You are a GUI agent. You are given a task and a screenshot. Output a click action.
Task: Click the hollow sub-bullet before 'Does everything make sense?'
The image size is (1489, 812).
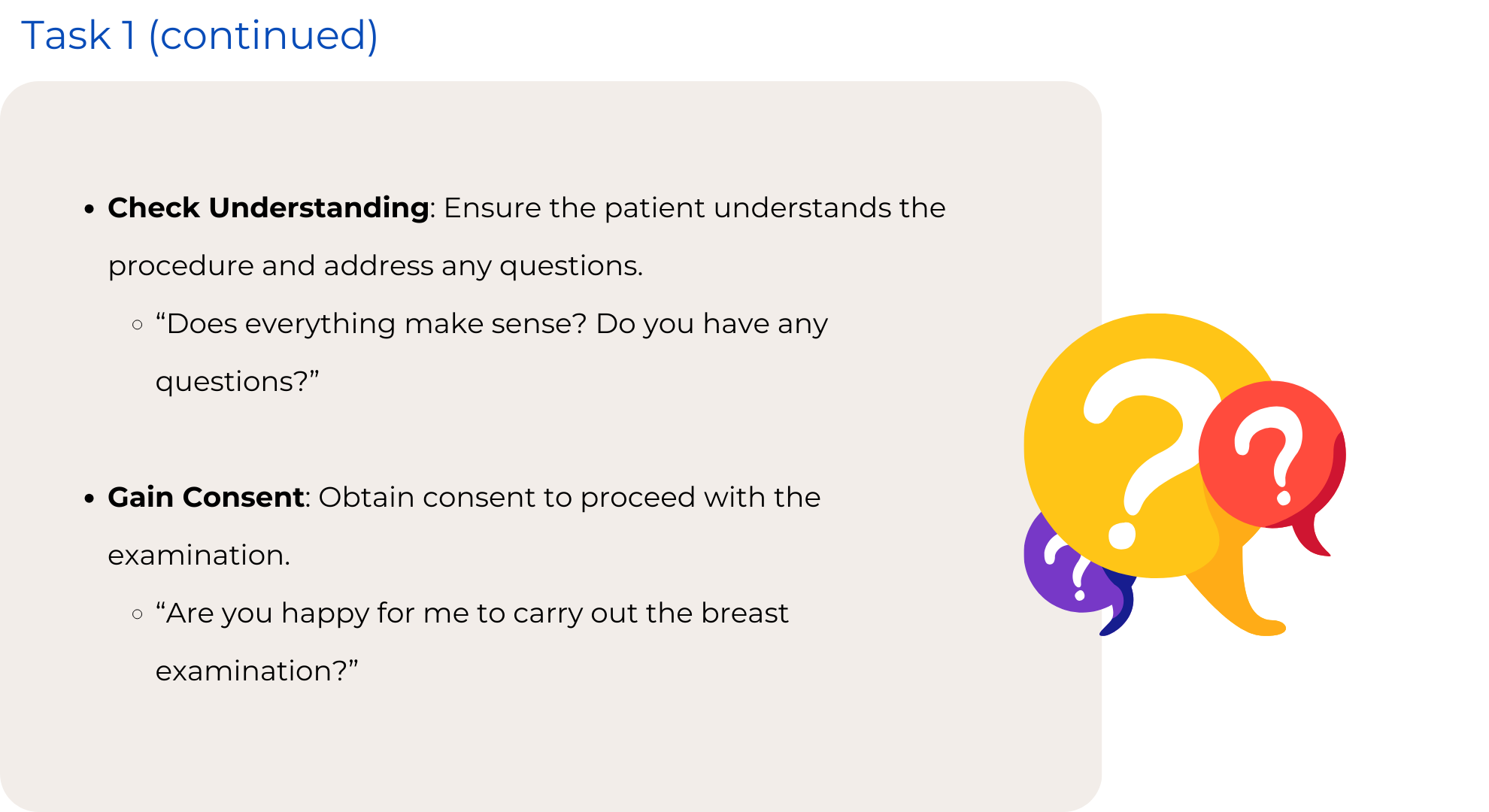coord(137,325)
